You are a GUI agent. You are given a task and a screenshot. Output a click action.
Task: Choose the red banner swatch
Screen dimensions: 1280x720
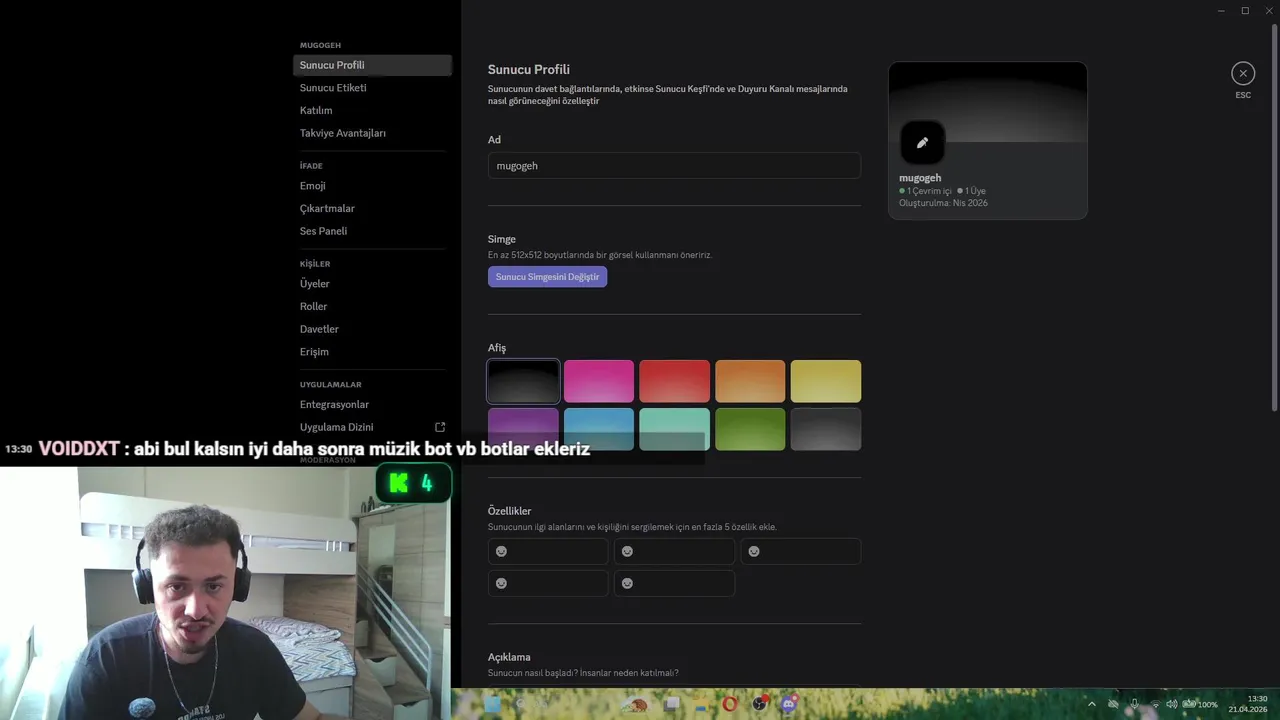point(674,381)
